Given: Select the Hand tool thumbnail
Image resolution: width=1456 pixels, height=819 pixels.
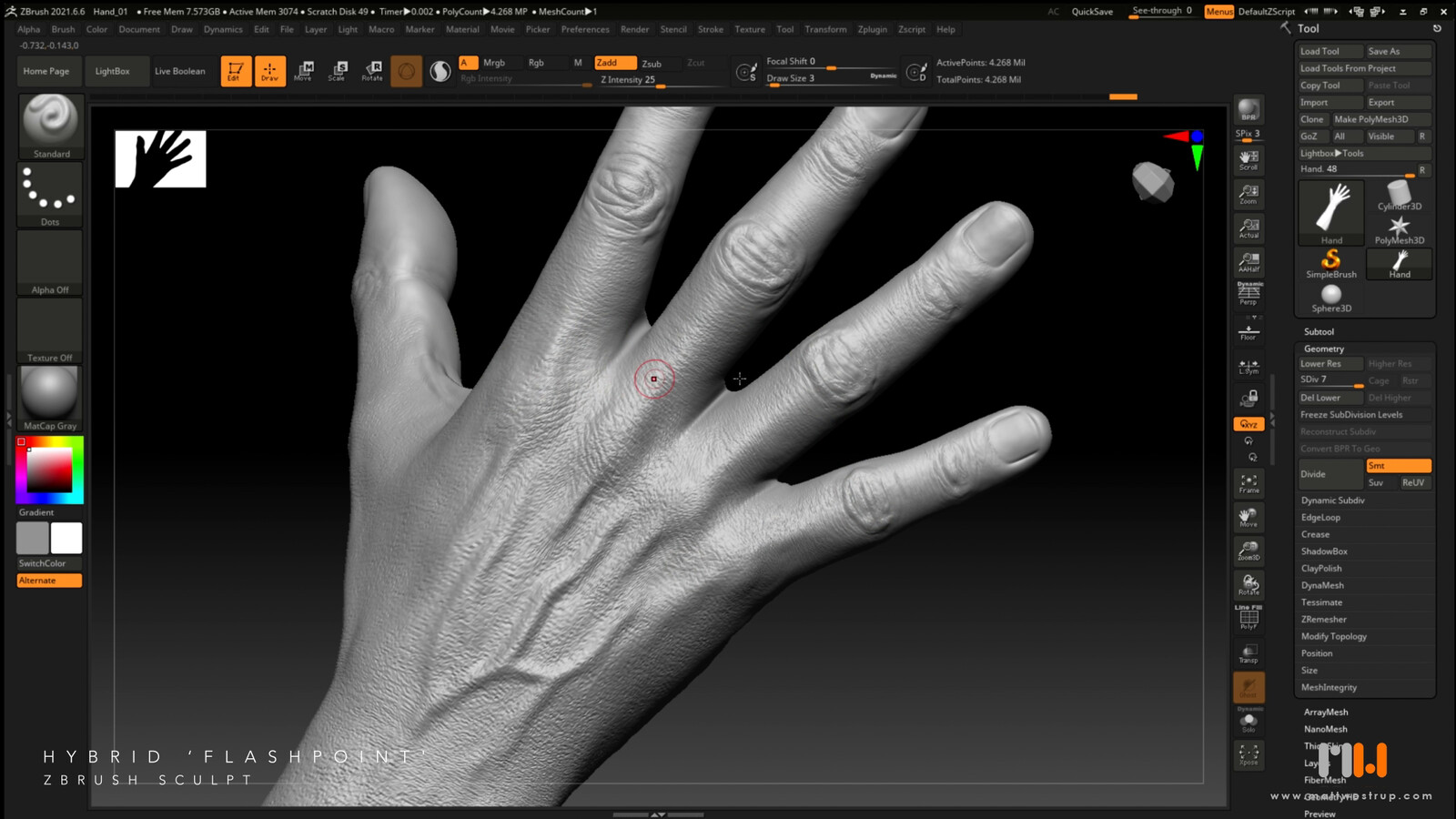Looking at the screenshot, I should [1331, 212].
